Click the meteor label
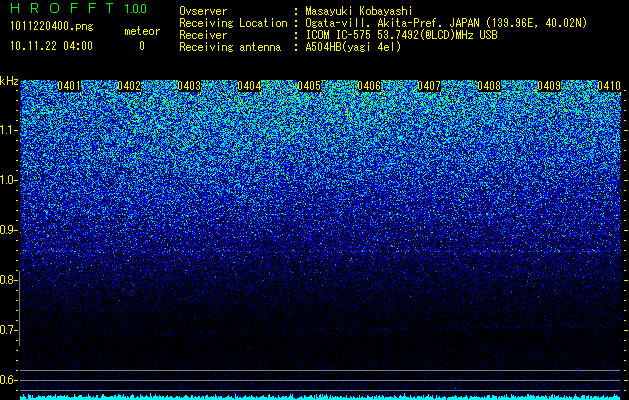This screenshot has width=629, height=400. point(142,31)
